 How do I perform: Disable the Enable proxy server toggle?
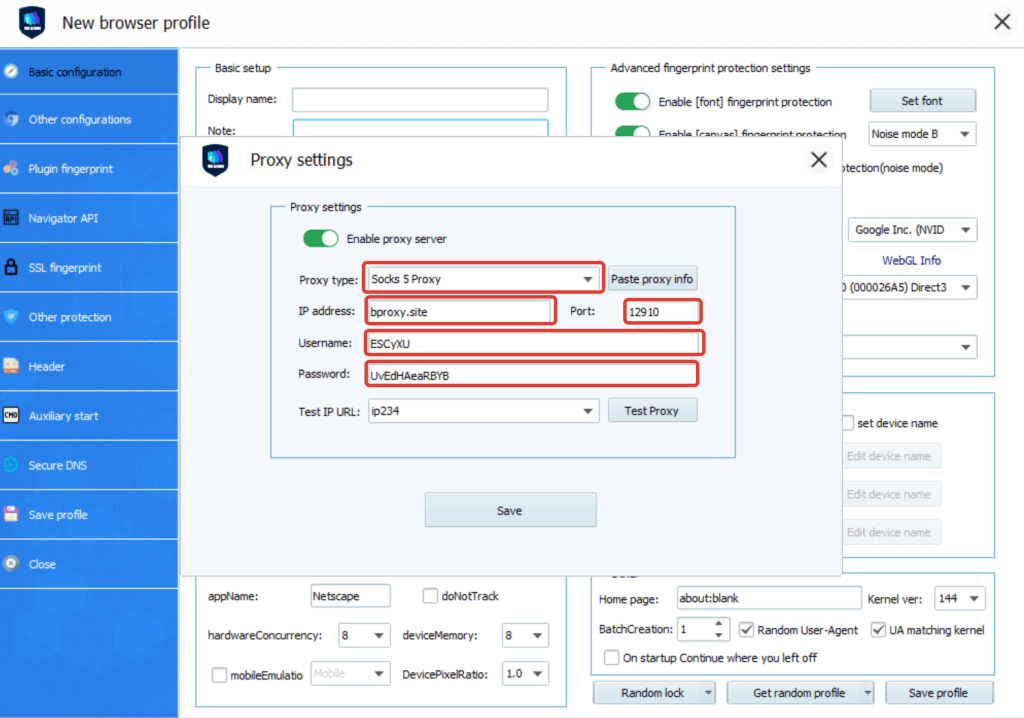pos(321,239)
